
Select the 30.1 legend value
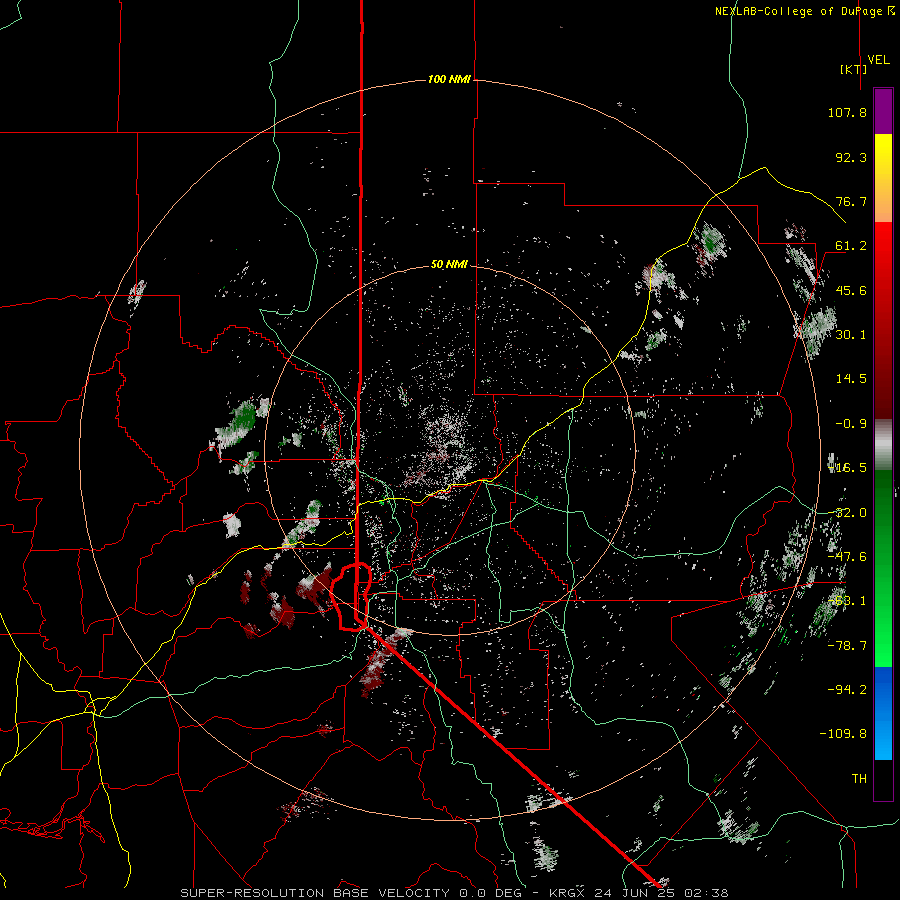[851, 335]
